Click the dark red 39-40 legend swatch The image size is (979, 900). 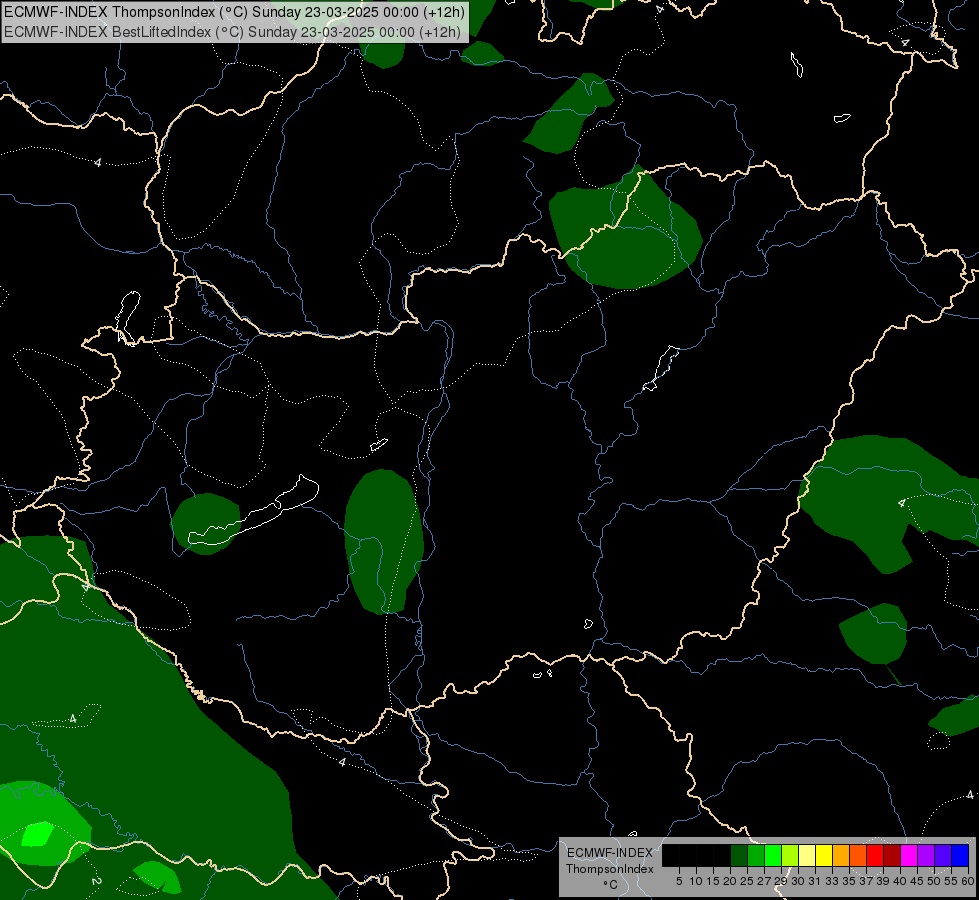pyautogui.click(x=892, y=855)
